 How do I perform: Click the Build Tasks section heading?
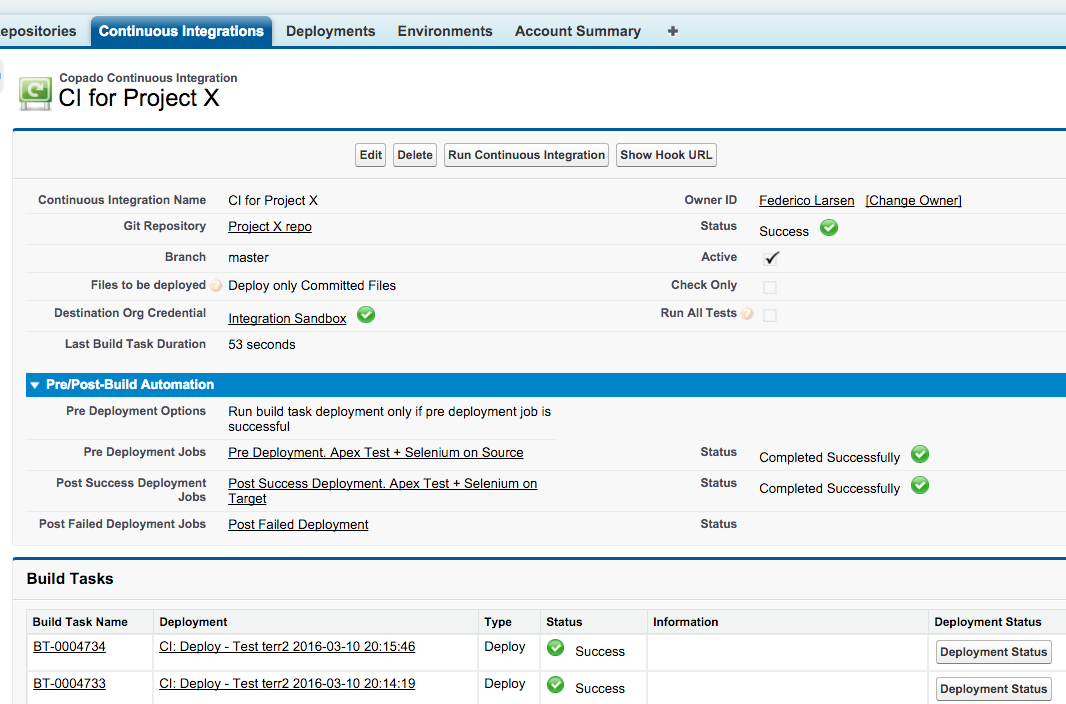coord(70,579)
